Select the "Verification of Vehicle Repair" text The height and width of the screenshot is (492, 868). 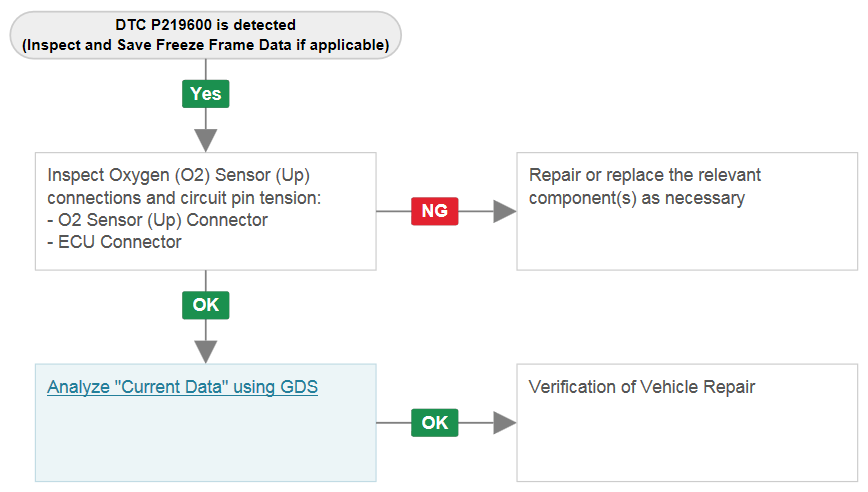[x=642, y=387]
